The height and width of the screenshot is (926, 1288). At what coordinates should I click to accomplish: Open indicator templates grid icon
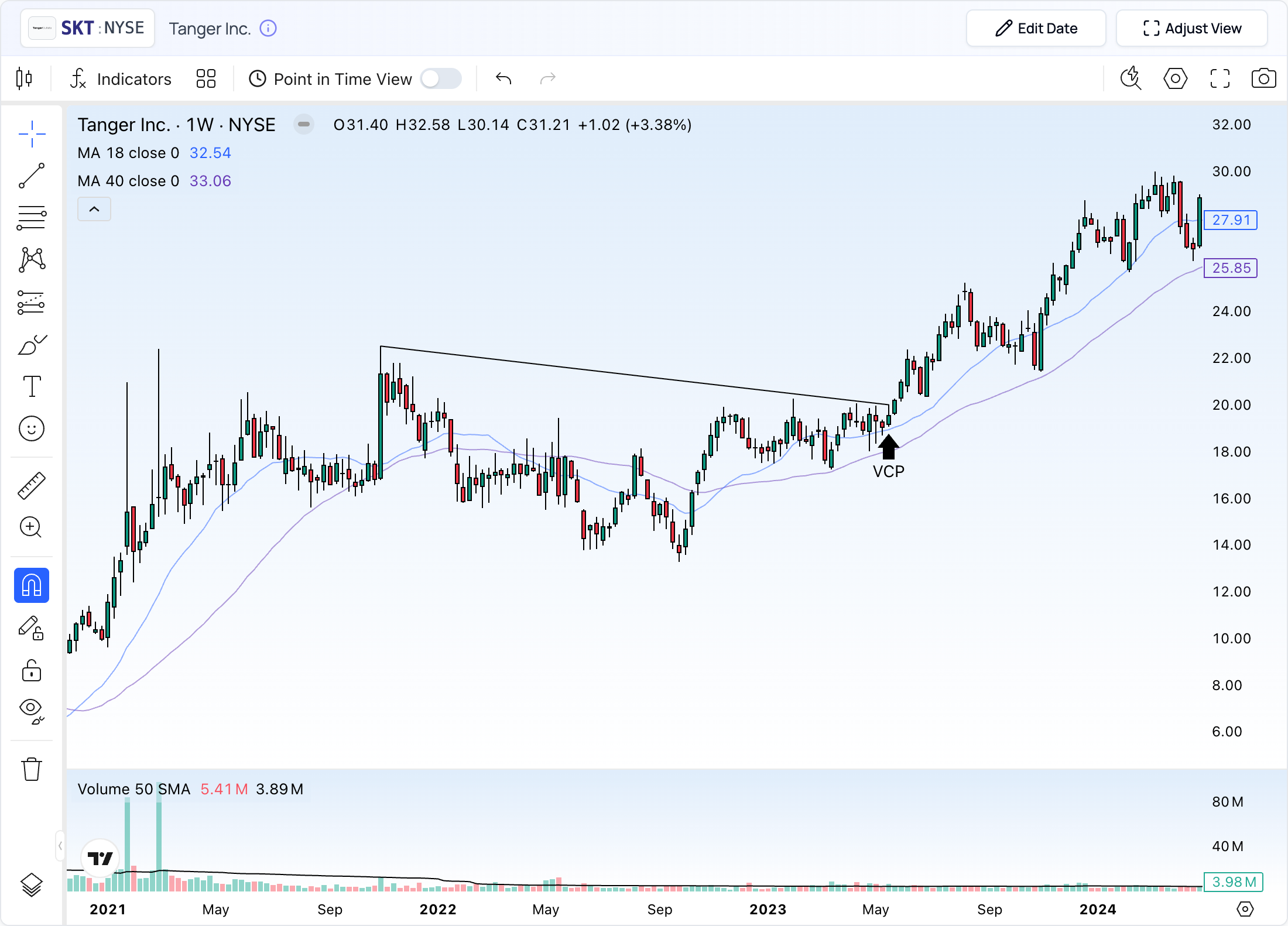206,78
